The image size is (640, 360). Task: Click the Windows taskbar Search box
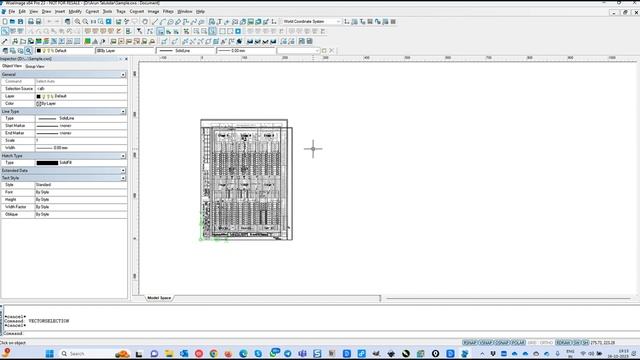(87, 353)
